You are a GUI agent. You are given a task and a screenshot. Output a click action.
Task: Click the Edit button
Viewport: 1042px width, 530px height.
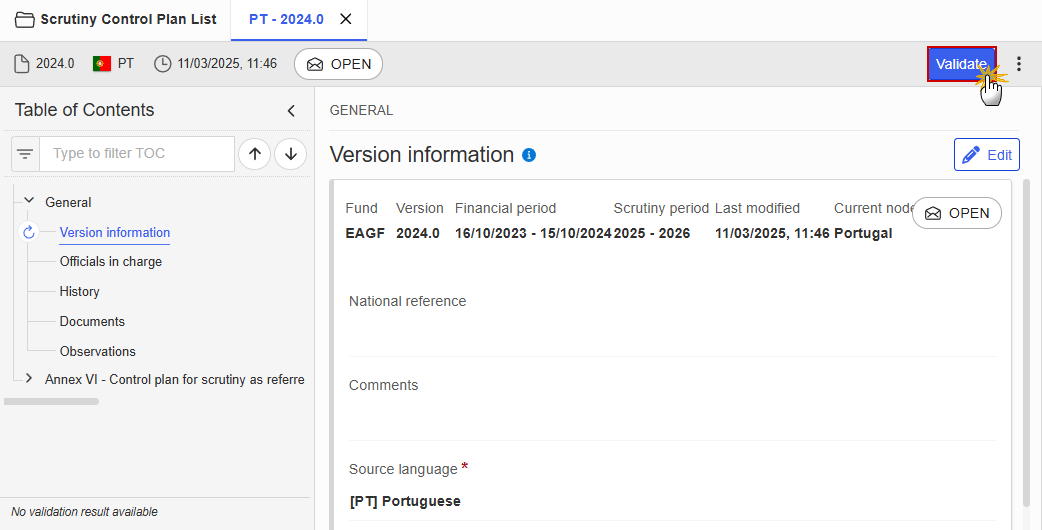click(x=987, y=155)
